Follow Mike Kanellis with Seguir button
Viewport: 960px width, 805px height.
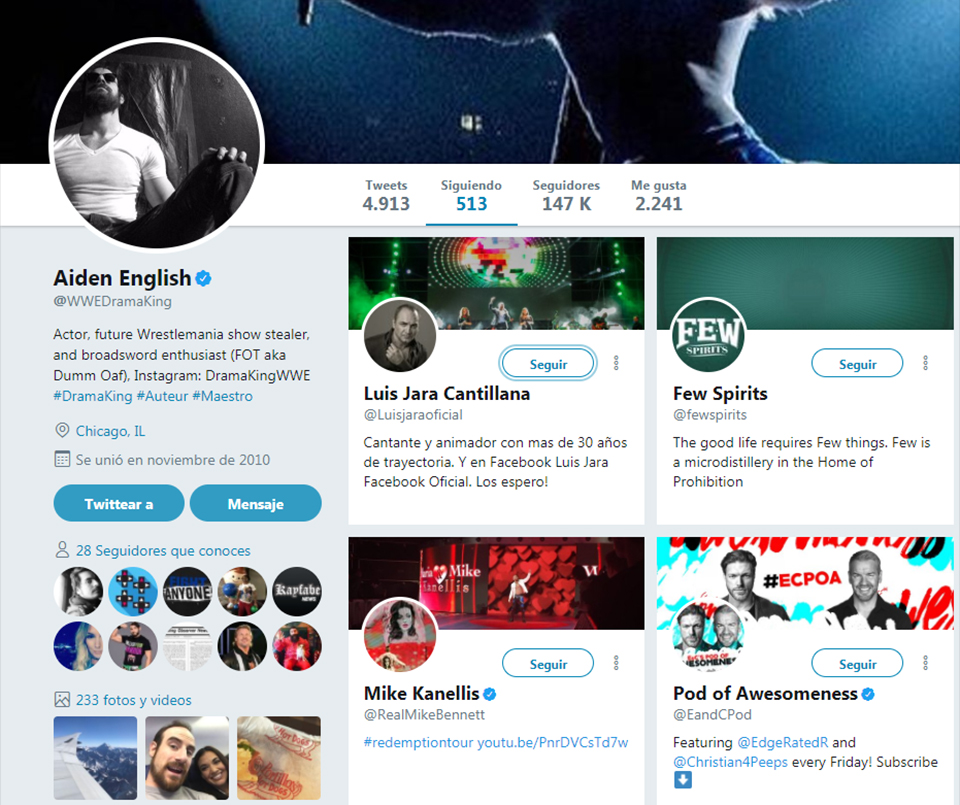pos(548,664)
